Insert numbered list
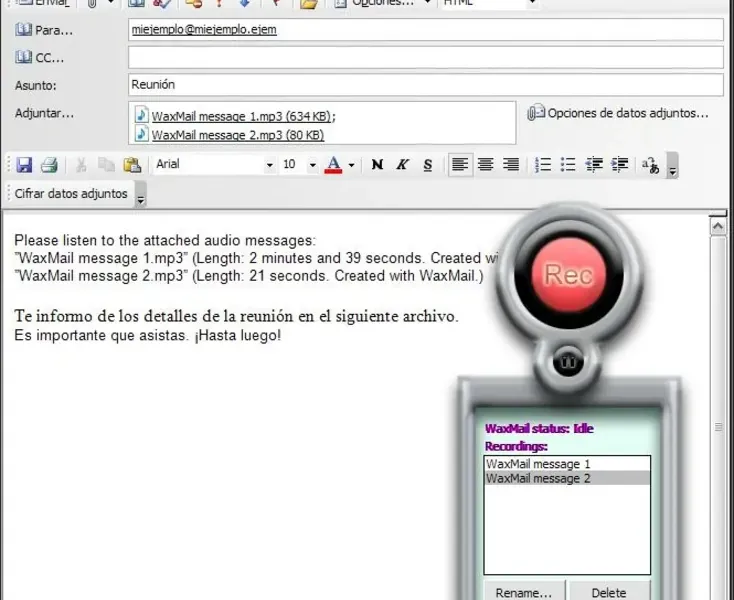This screenshot has width=734, height=600. [543, 165]
